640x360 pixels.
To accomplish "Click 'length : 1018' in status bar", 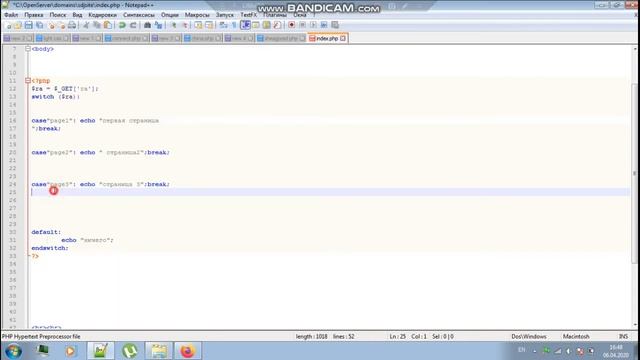I will (x=311, y=337).
